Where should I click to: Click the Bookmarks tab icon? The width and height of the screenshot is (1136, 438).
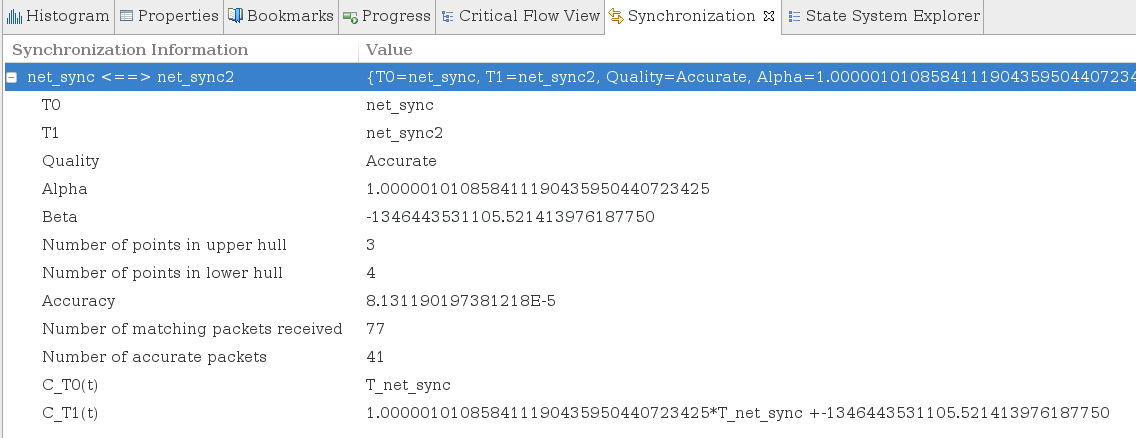(x=235, y=16)
